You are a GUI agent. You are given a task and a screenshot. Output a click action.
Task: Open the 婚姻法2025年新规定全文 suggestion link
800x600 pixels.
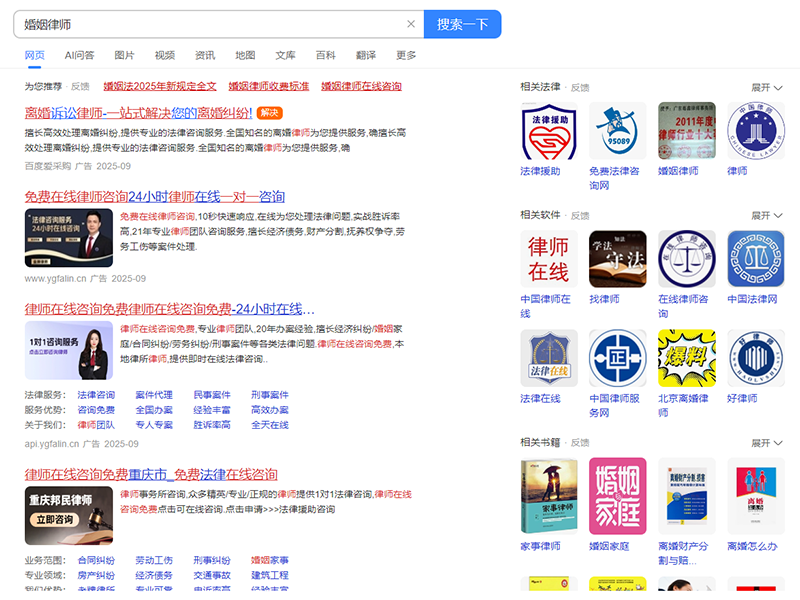pyautogui.click(x=160, y=87)
